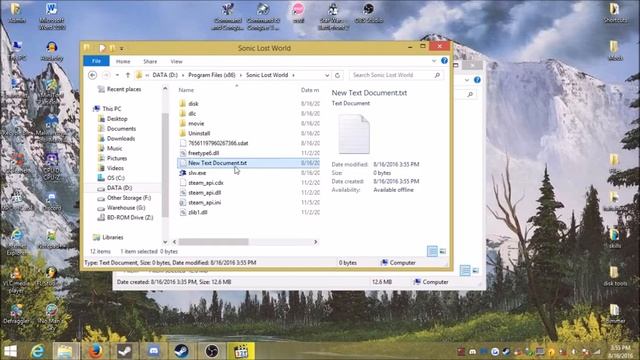The image size is (640, 360).
Task: Open Videos in navigation pane
Action: (x=111, y=168)
